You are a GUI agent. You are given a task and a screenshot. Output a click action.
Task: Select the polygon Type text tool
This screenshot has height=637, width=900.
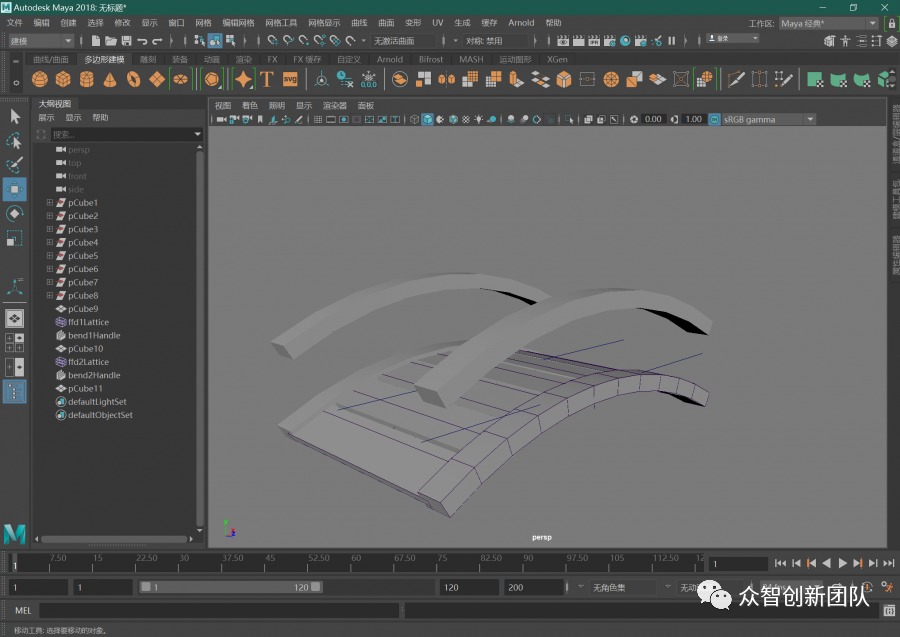pos(267,80)
